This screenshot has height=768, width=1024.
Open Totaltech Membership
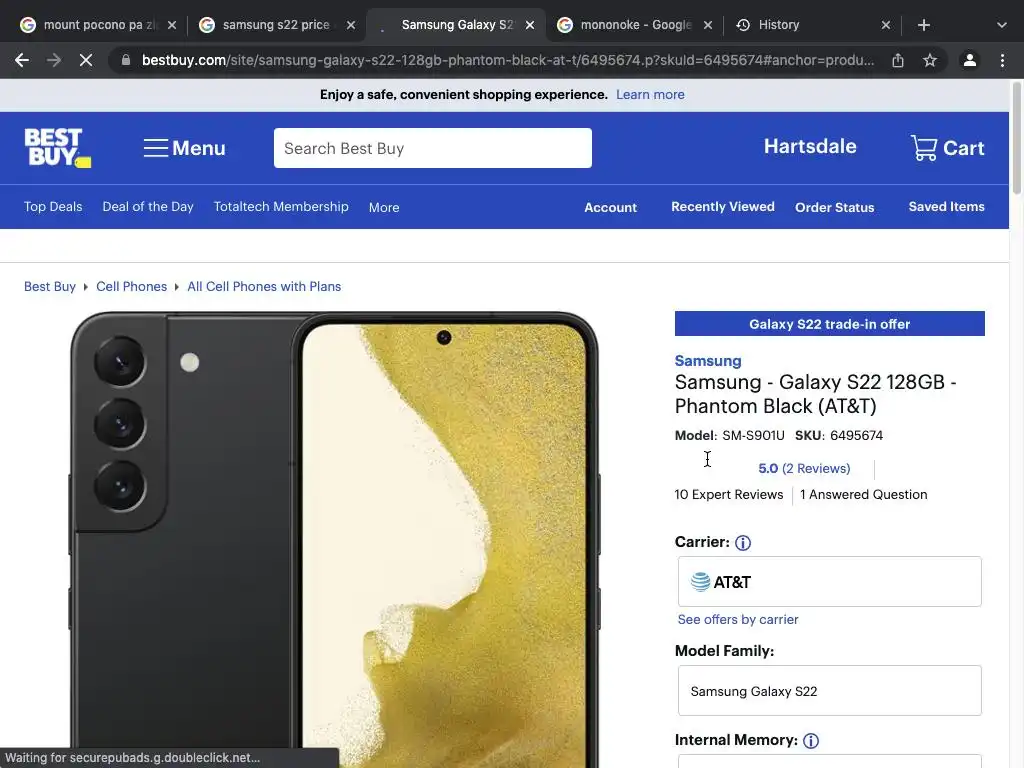pyautogui.click(x=281, y=206)
